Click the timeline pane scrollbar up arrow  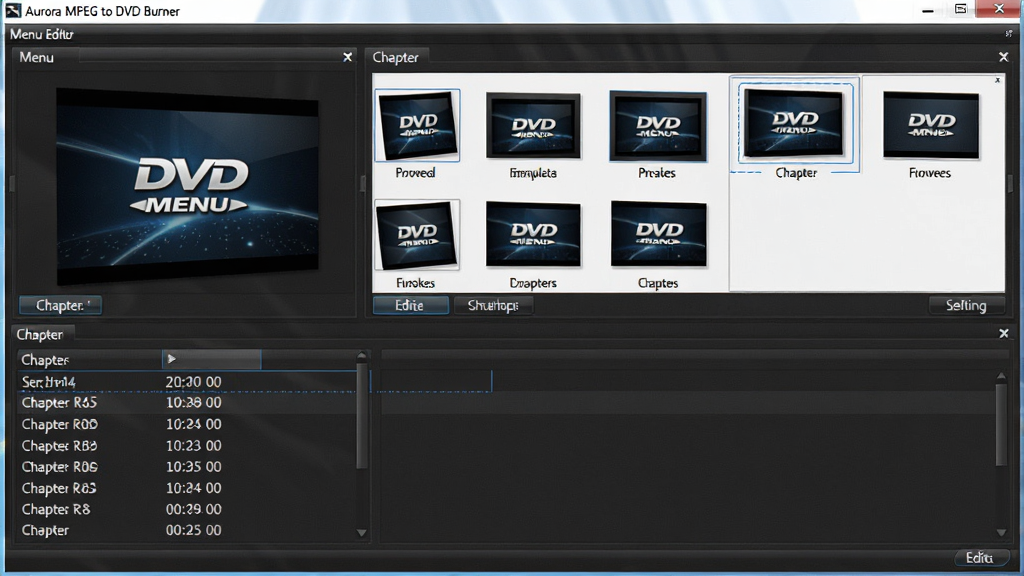coord(1001,376)
